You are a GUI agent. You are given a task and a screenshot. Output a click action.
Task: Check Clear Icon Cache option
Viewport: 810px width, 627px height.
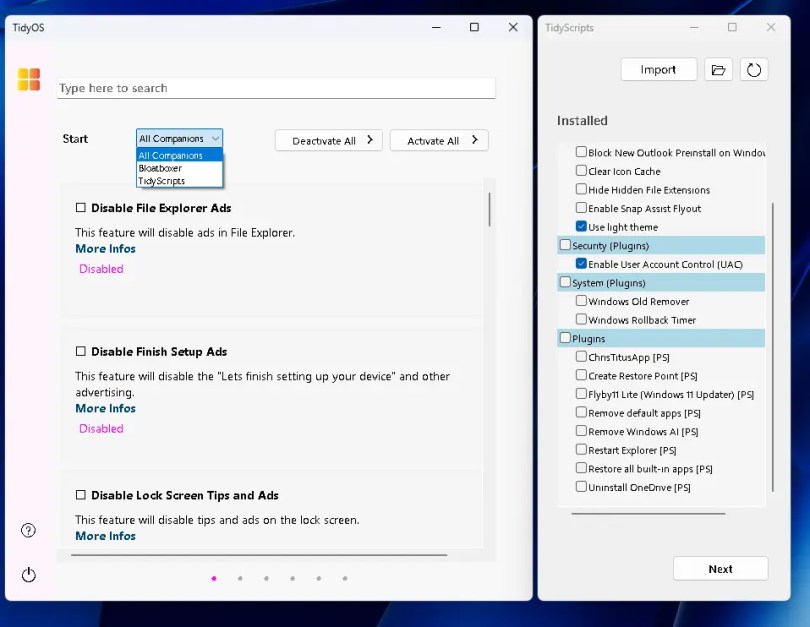(581, 170)
